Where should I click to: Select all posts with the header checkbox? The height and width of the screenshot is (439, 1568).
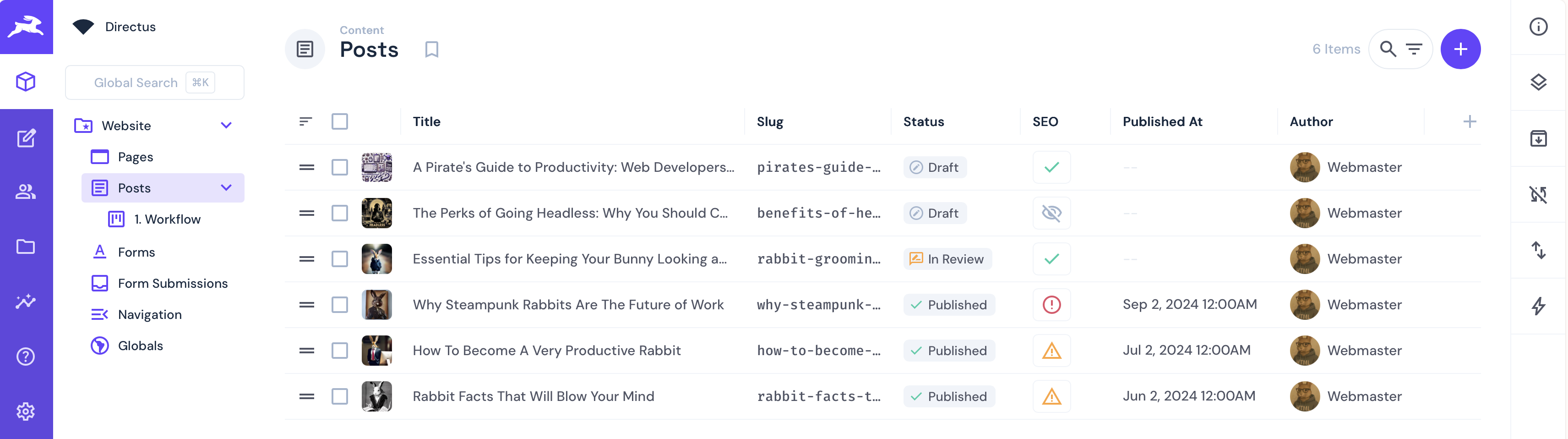(340, 121)
